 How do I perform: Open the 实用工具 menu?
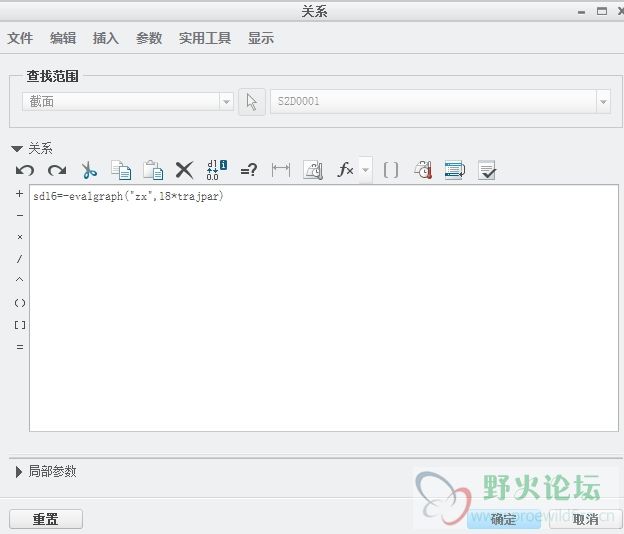(205, 38)
